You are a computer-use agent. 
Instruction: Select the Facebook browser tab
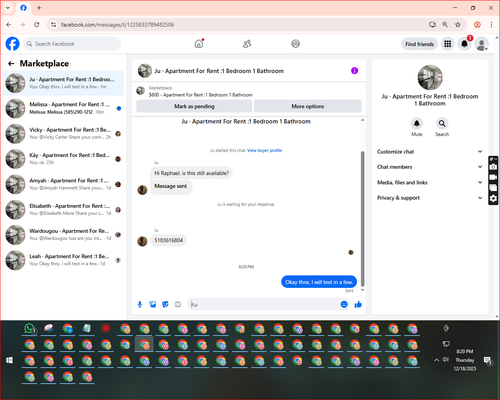point(23,8)
